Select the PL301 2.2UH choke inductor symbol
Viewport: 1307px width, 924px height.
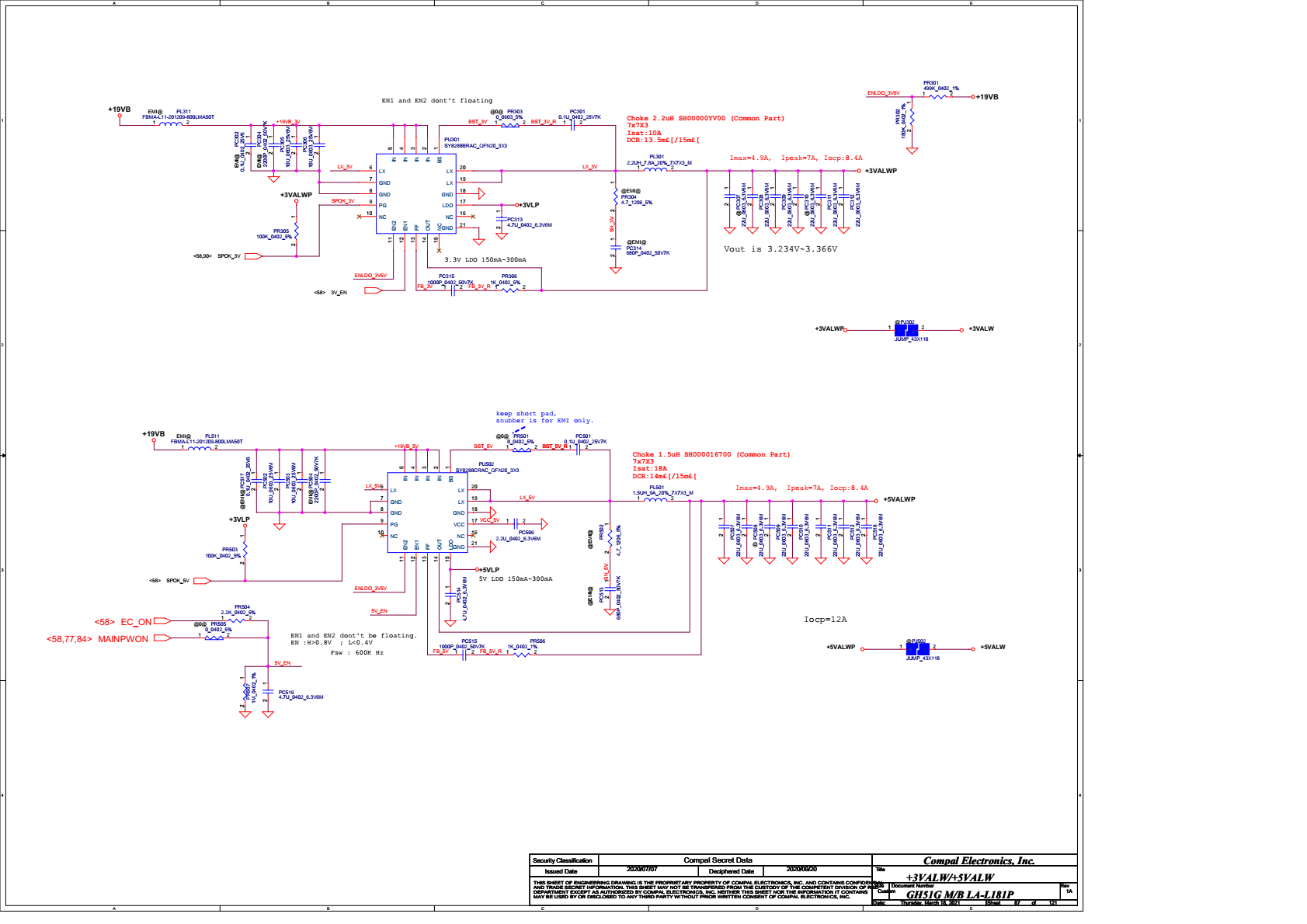click(655, 168)
